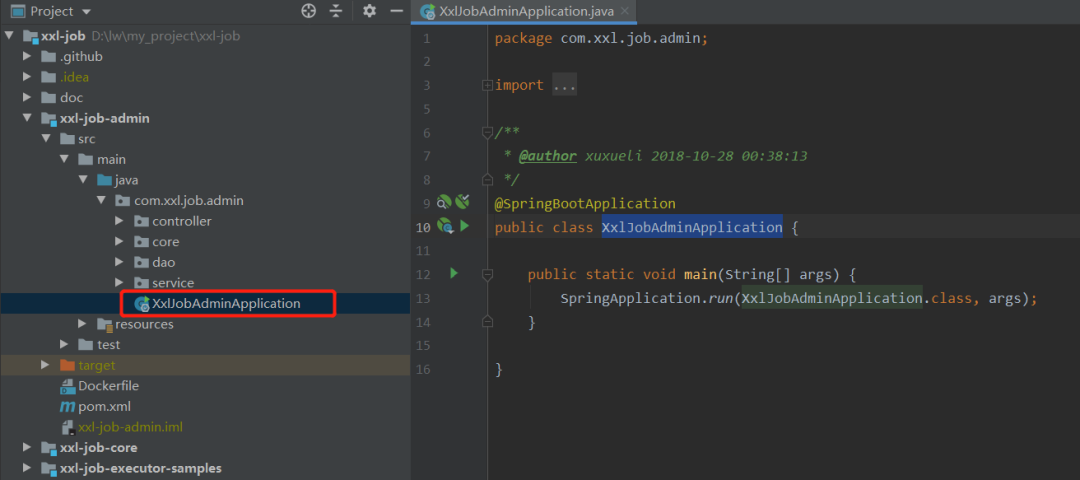Expand the dao package
The image size is (1080, 480).
119,262
